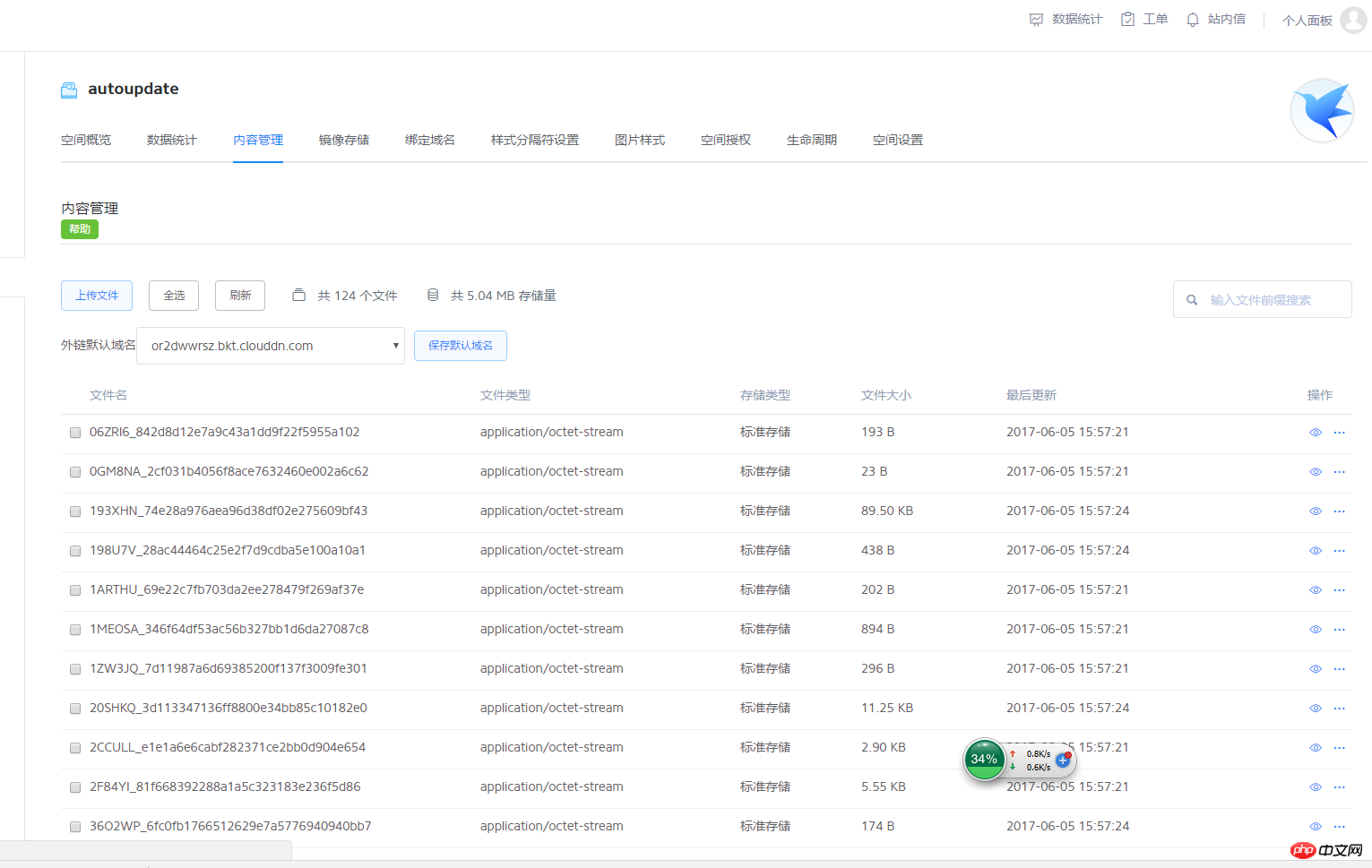Screen dimensions: 1372x868
Task: Click the green 帮助 help button
Action: (x=80, y=229)
